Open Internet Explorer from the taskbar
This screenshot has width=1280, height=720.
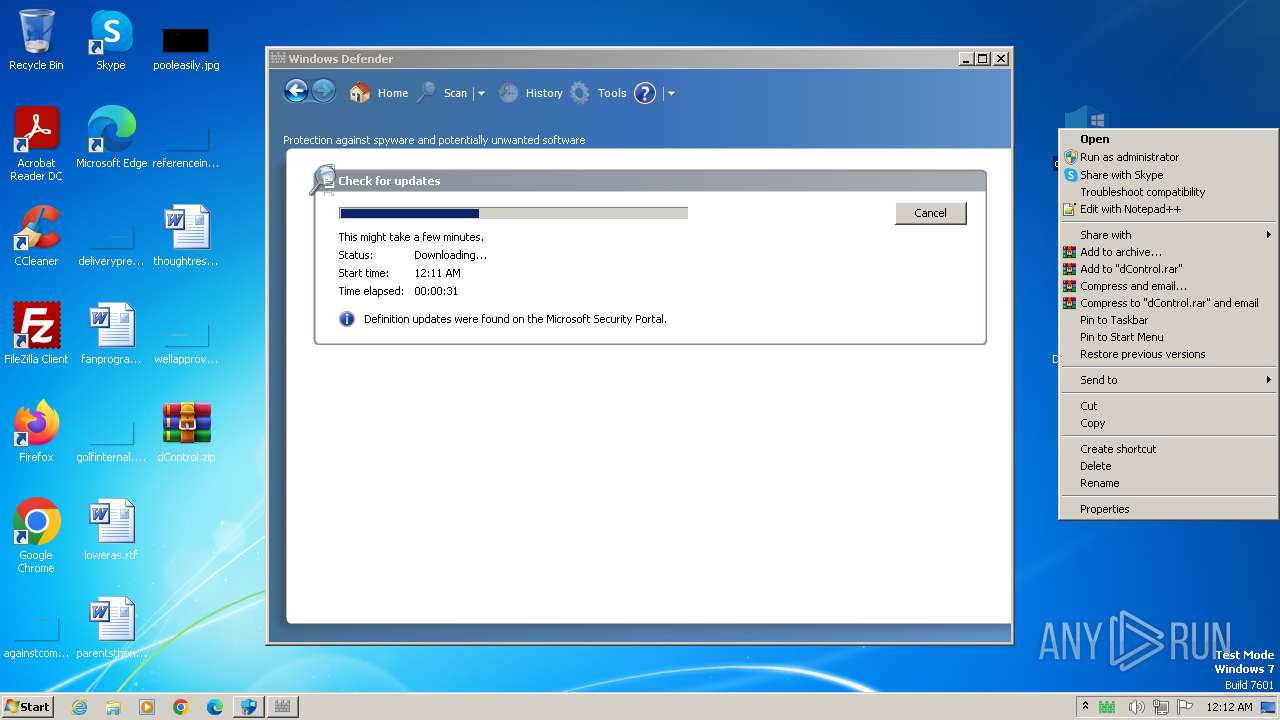pos(79,707)
